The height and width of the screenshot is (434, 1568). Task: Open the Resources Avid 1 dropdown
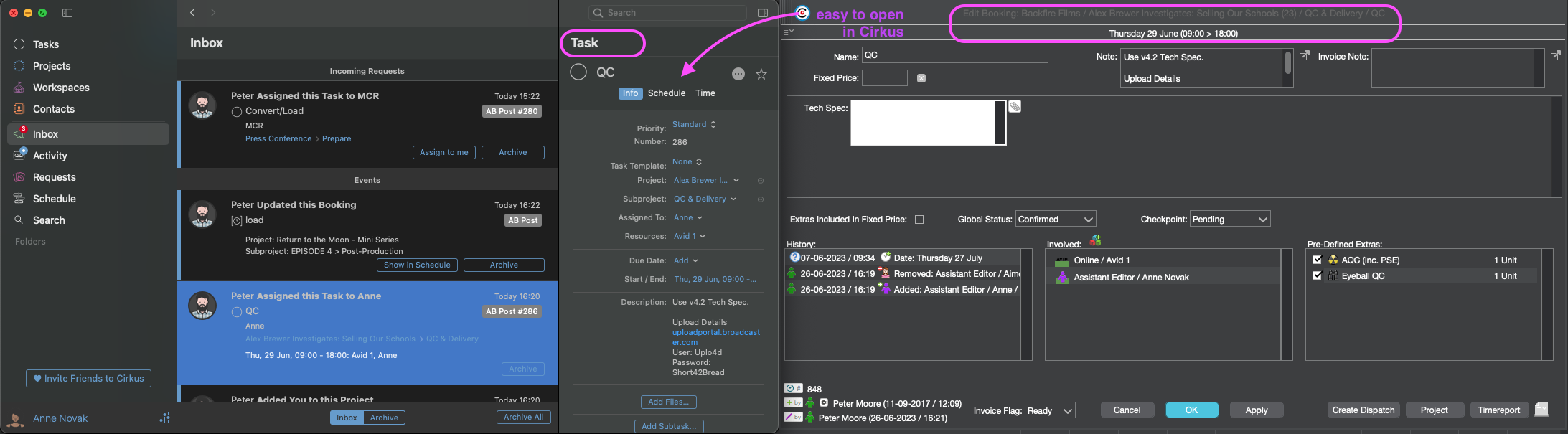click(689, 236)
